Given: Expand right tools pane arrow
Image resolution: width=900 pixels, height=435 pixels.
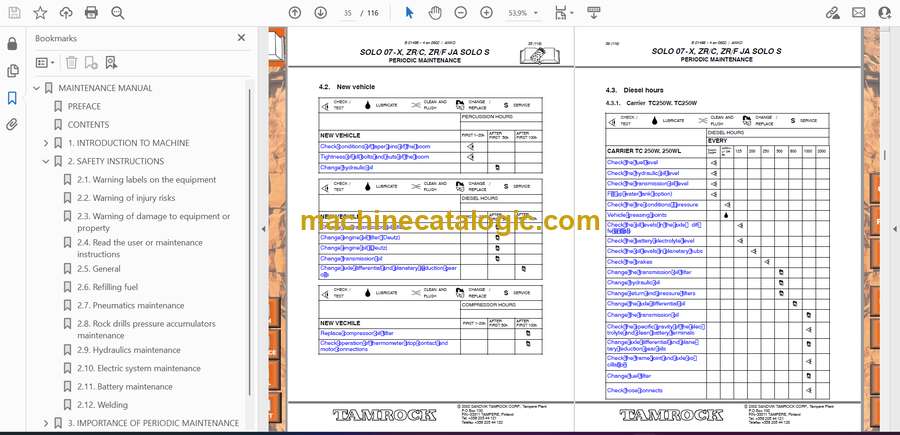Looking at the screenshot, I should (x=894, y=229).
